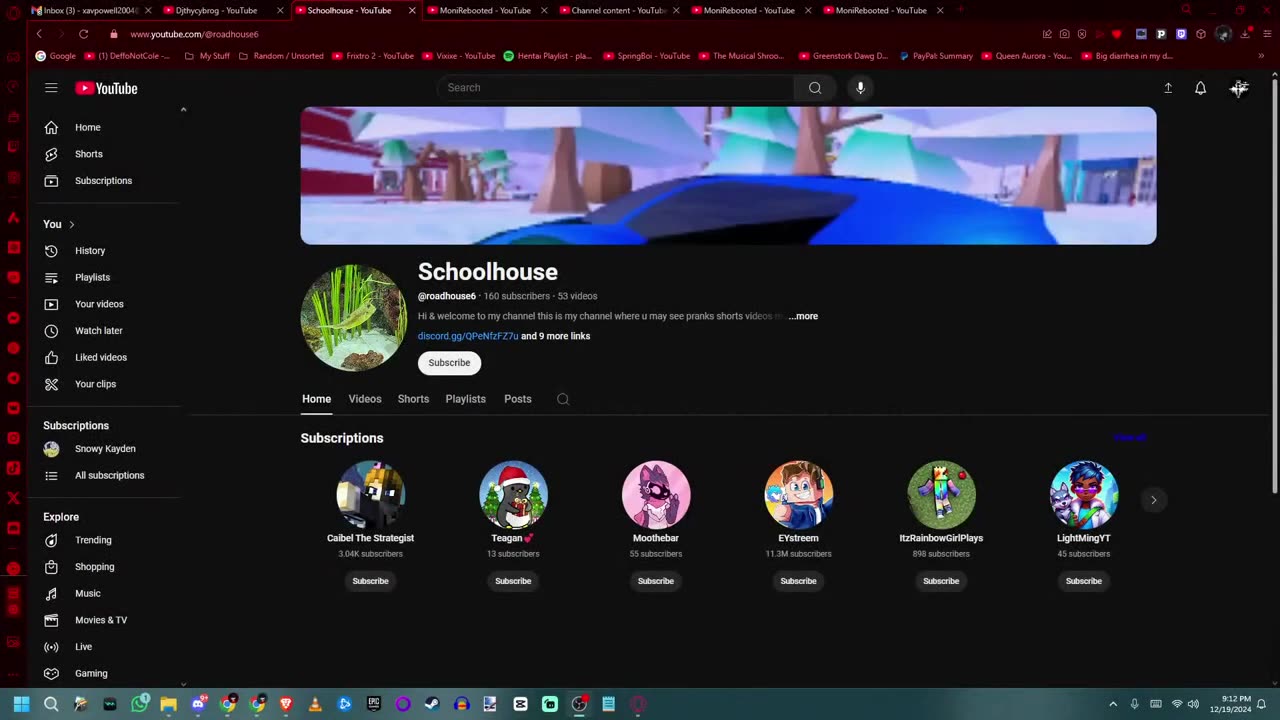Open the Schoolhouse profile picture
The width and height of the screenshot is (1280, 720).
coord(354,318)
